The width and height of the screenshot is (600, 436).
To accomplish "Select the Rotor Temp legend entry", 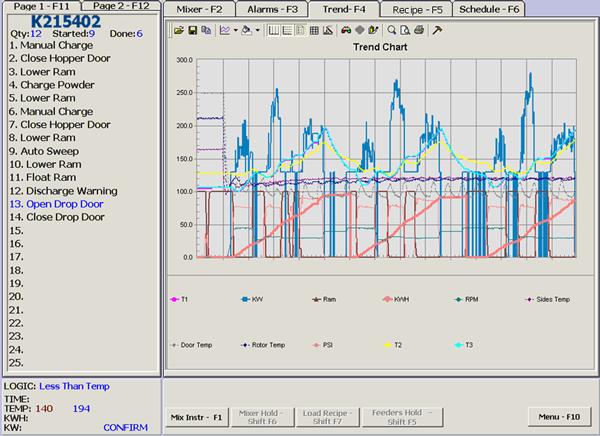I will [263, 345].
